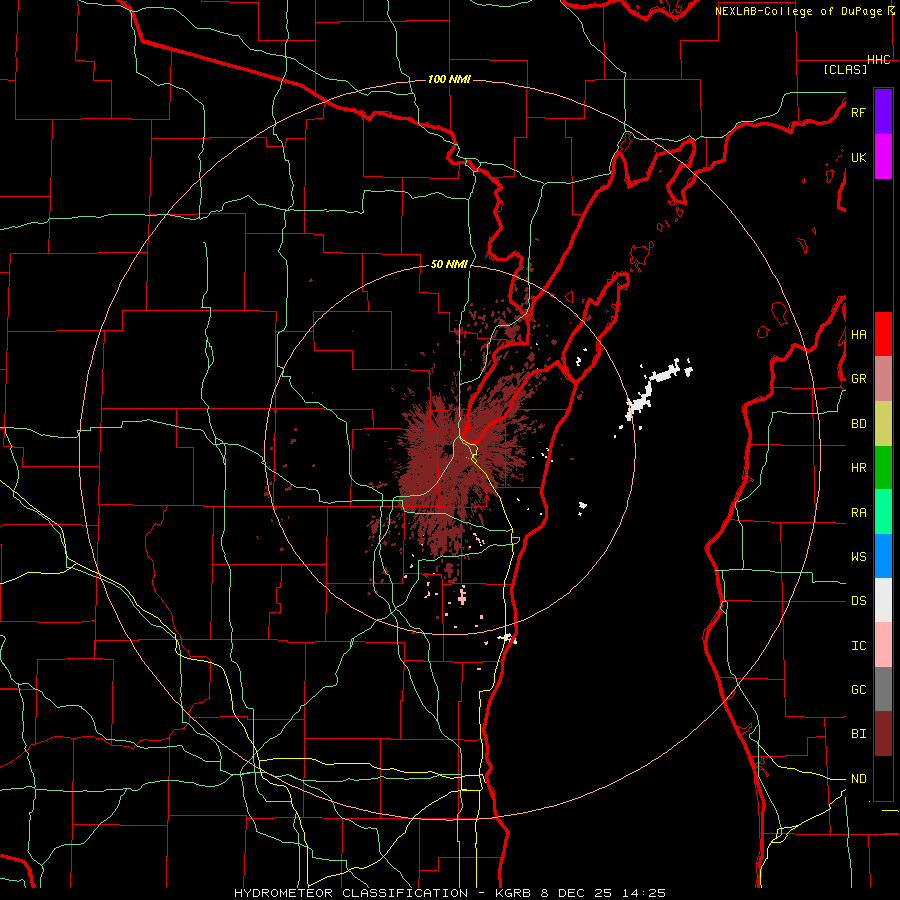Click the HR legend label

tap(858, 468)
